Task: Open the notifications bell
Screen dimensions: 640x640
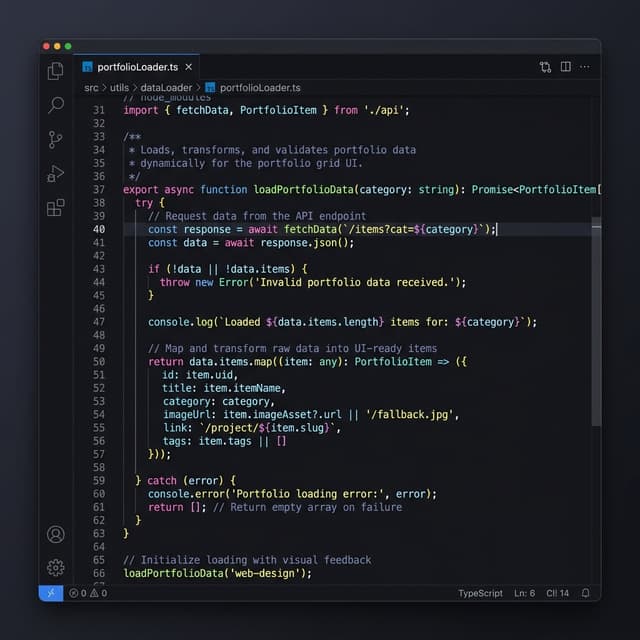Action: (585, 593)
